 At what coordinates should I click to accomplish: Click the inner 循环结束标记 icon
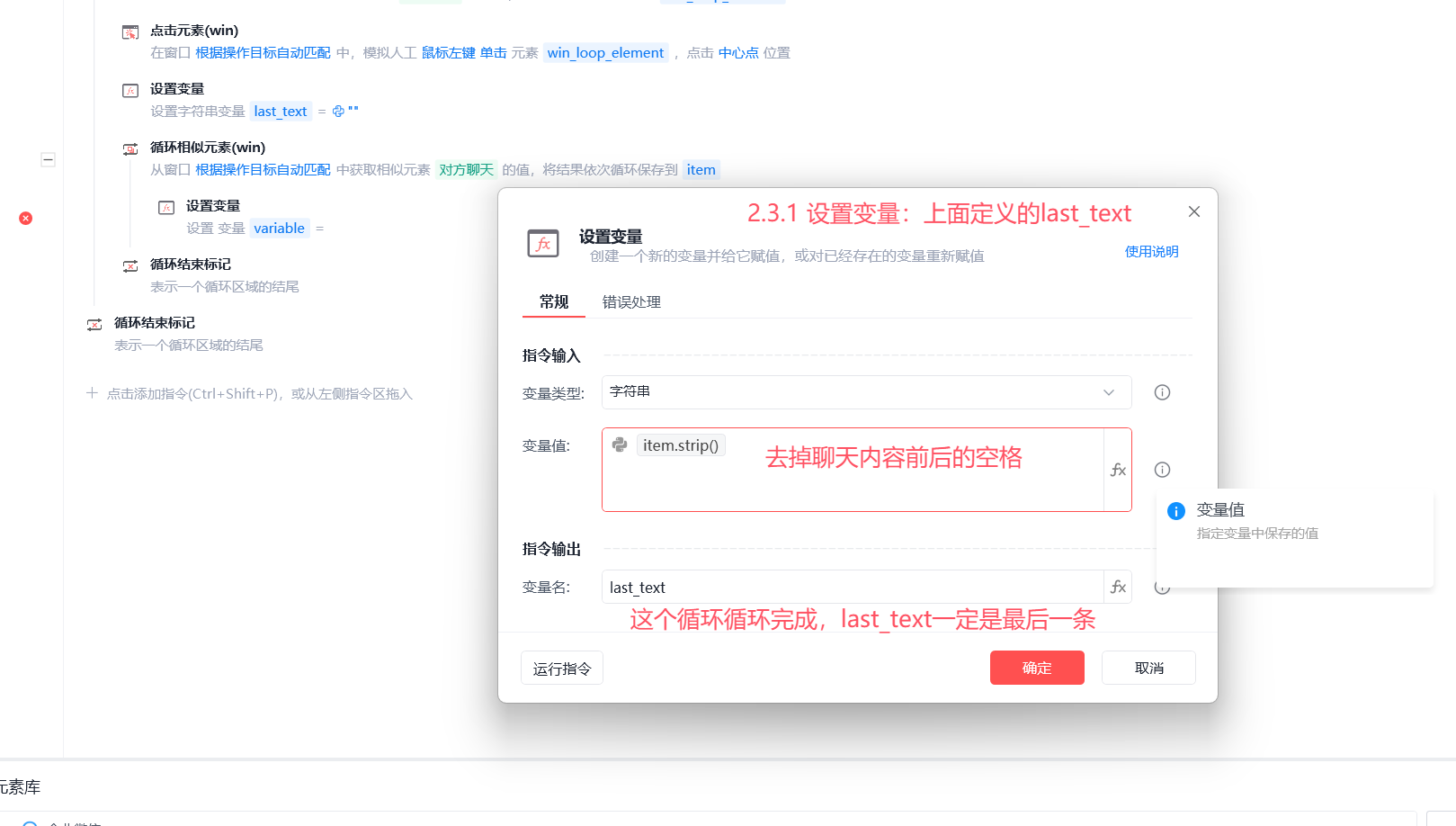130,265
